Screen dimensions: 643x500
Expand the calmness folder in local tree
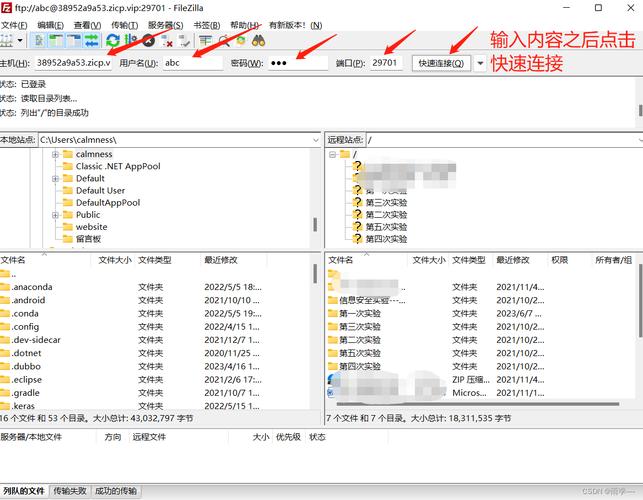(x=55, y=154)
